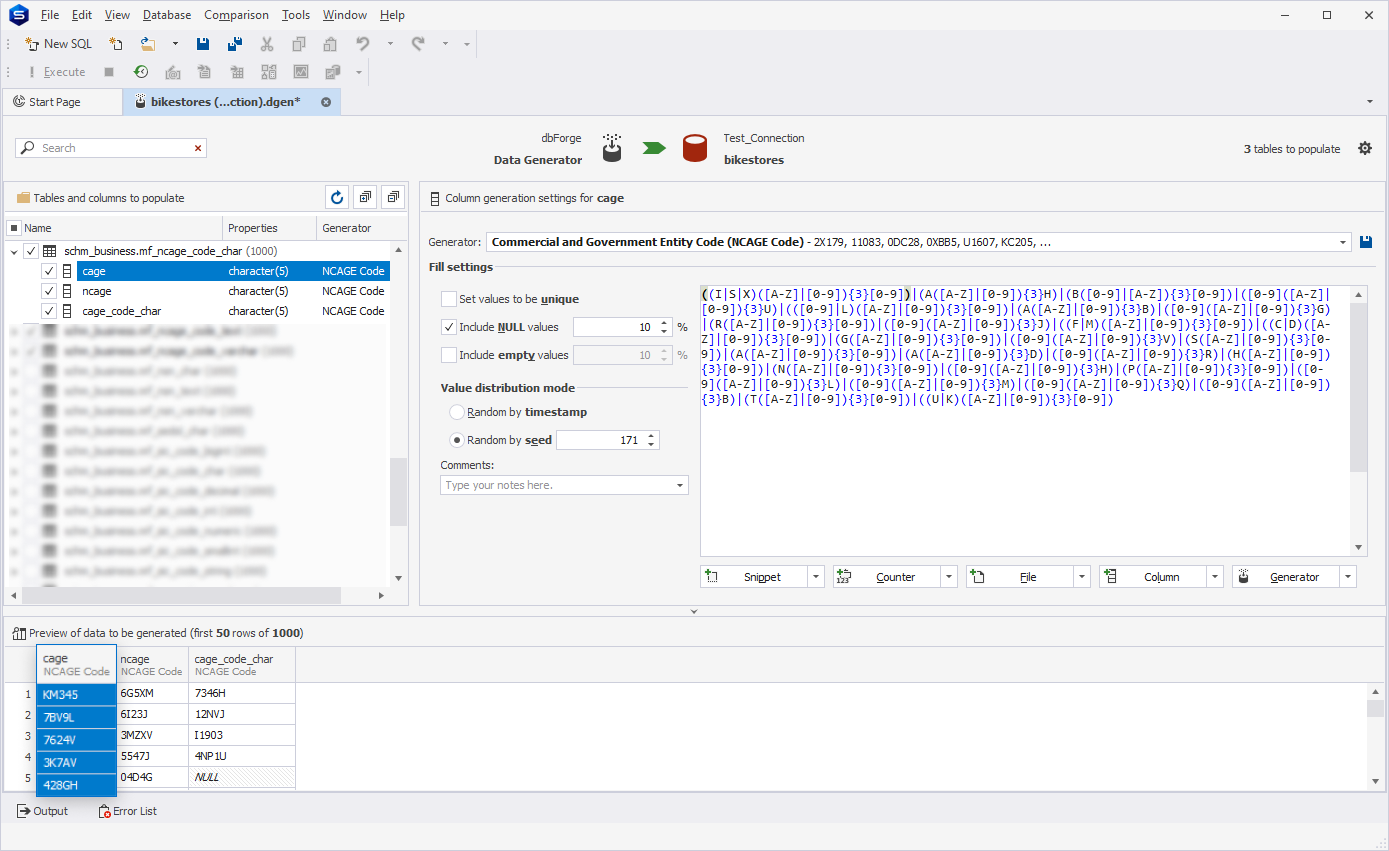Viewport: 1389px width, 851px height.
Task: Click the Open file folder icon
Action: 148,44
